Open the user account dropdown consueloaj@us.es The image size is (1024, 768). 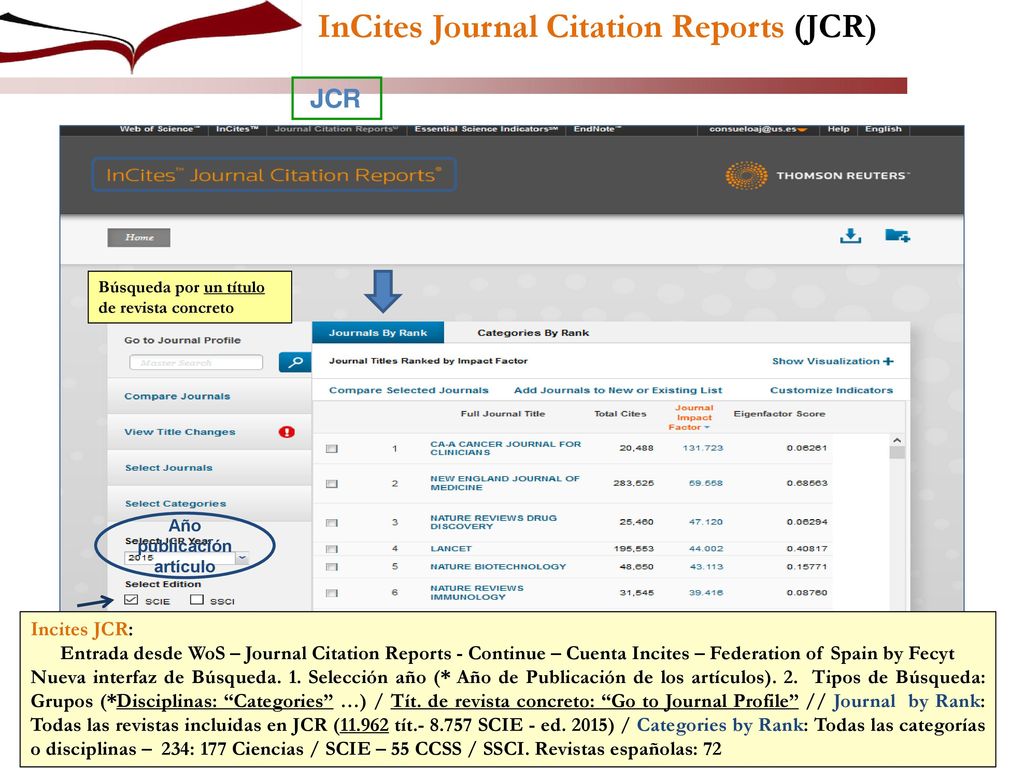[758, 129]
